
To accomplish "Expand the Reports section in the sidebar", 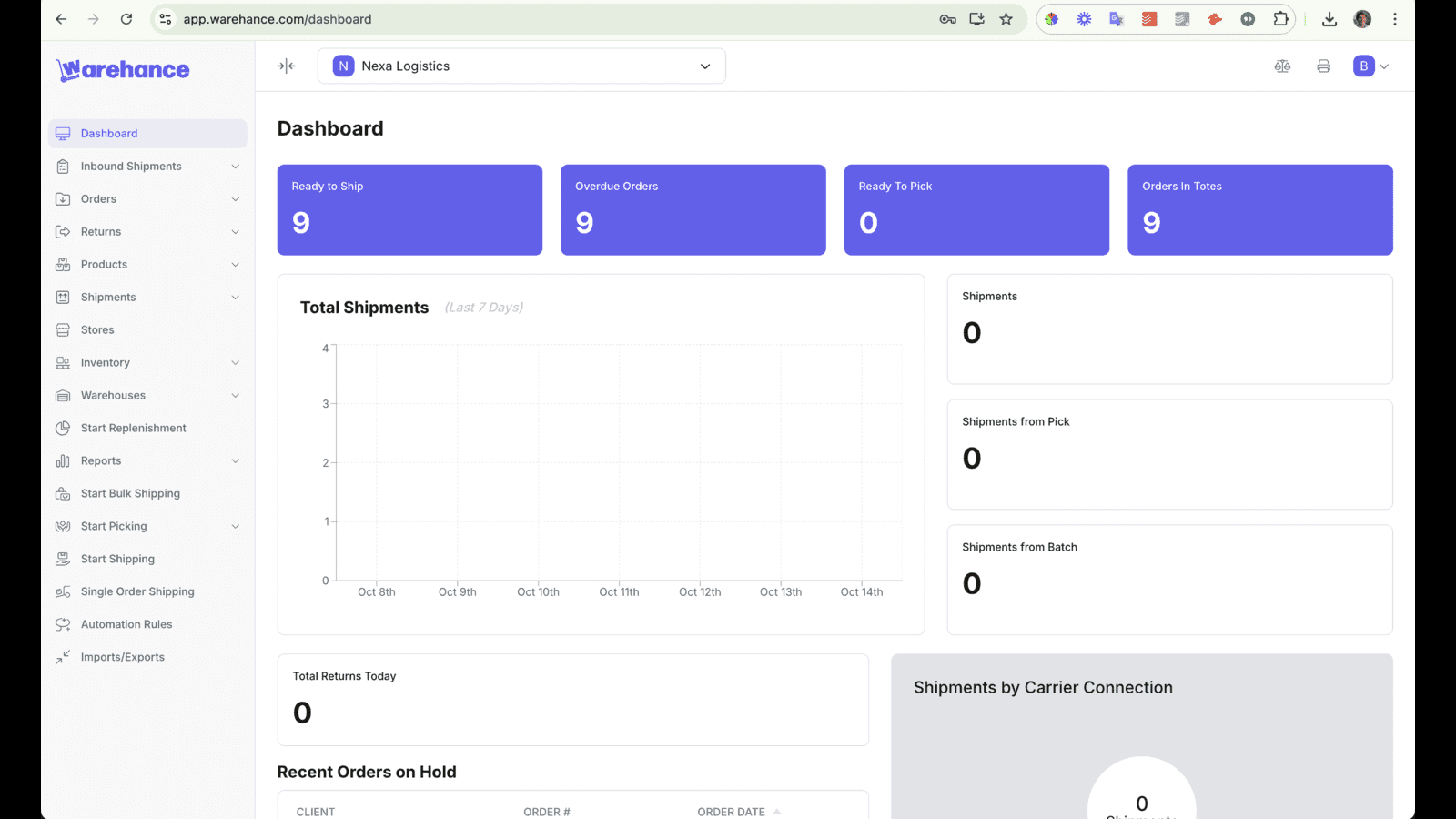I will coord(236,460).
